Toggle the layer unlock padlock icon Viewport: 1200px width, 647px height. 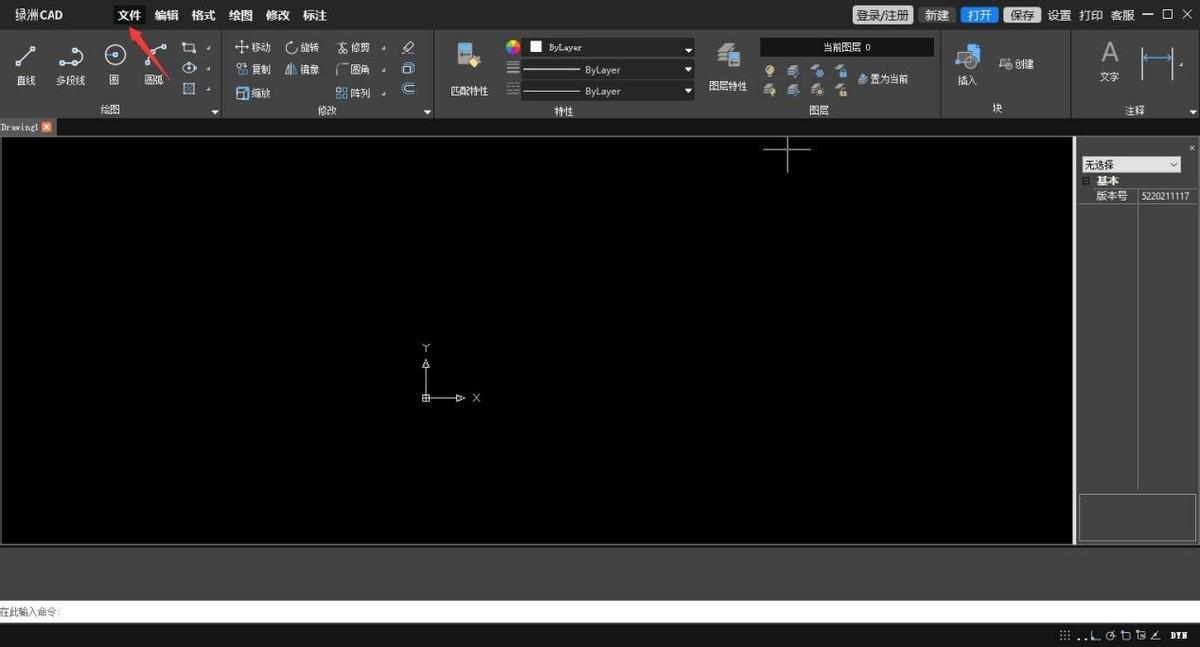click(841, 89)
